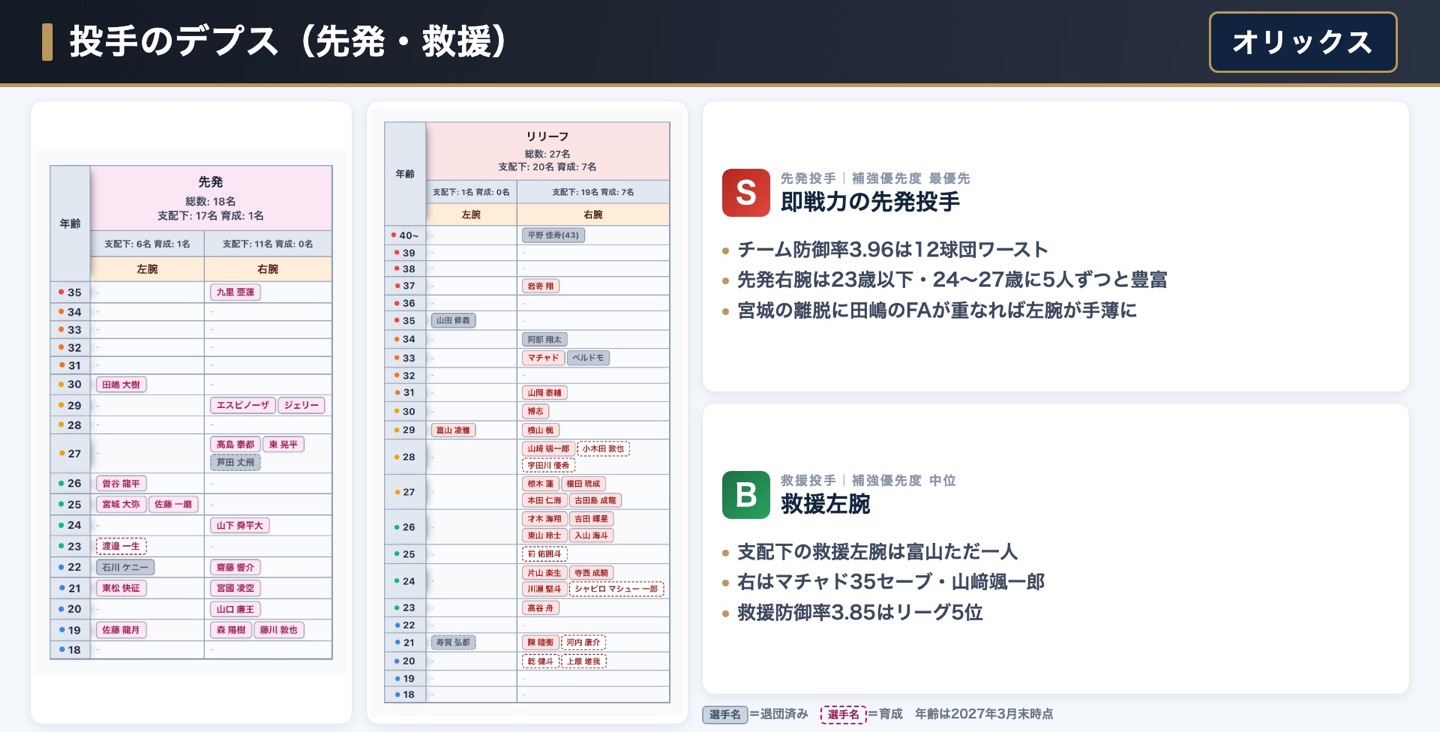Select the dashed 渡邉 一生 development tag
This screenshot has height=732, width=1440.
(121, 546)
